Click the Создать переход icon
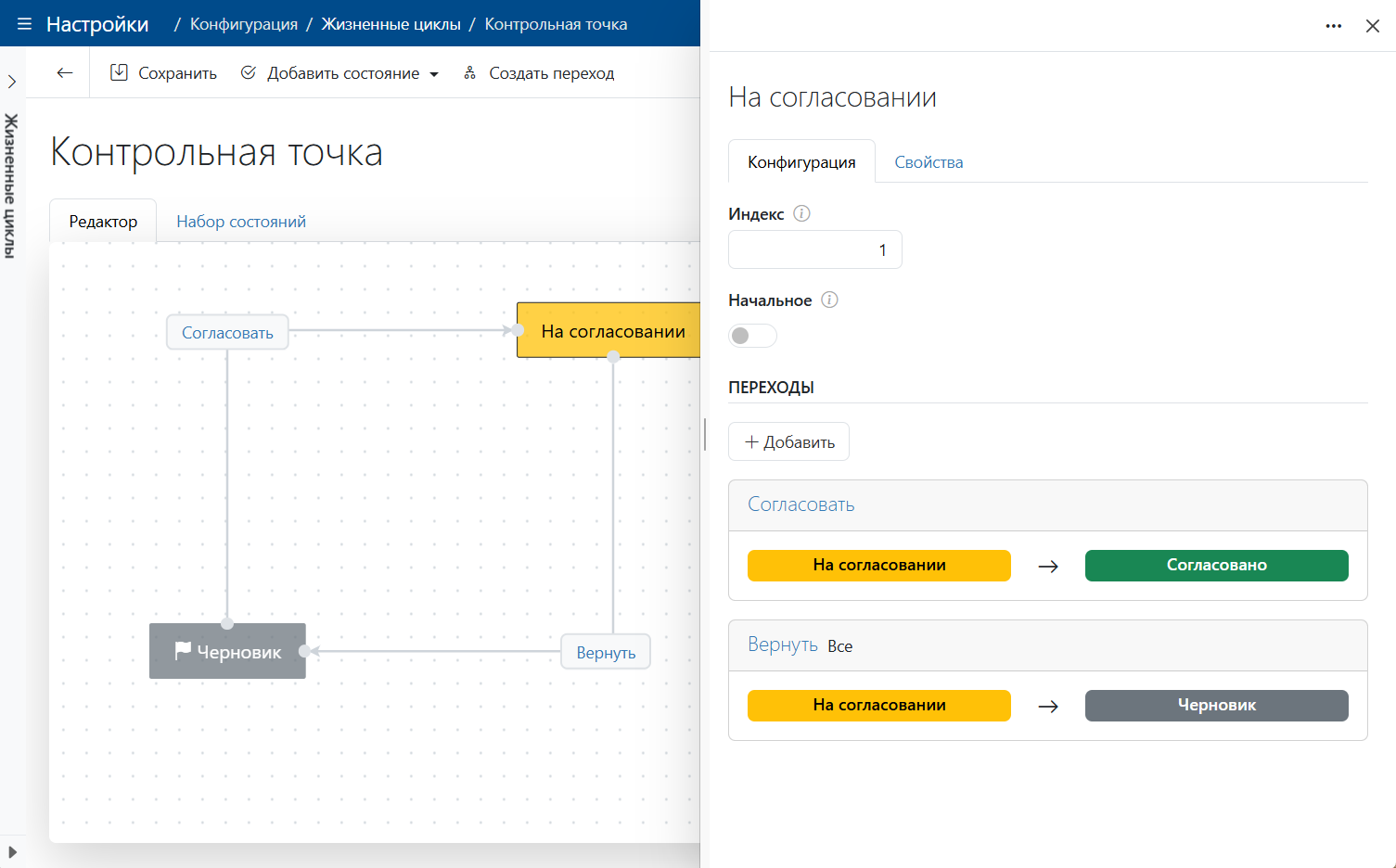Viewport: 1396px width, 868px height. coord(470,72)
